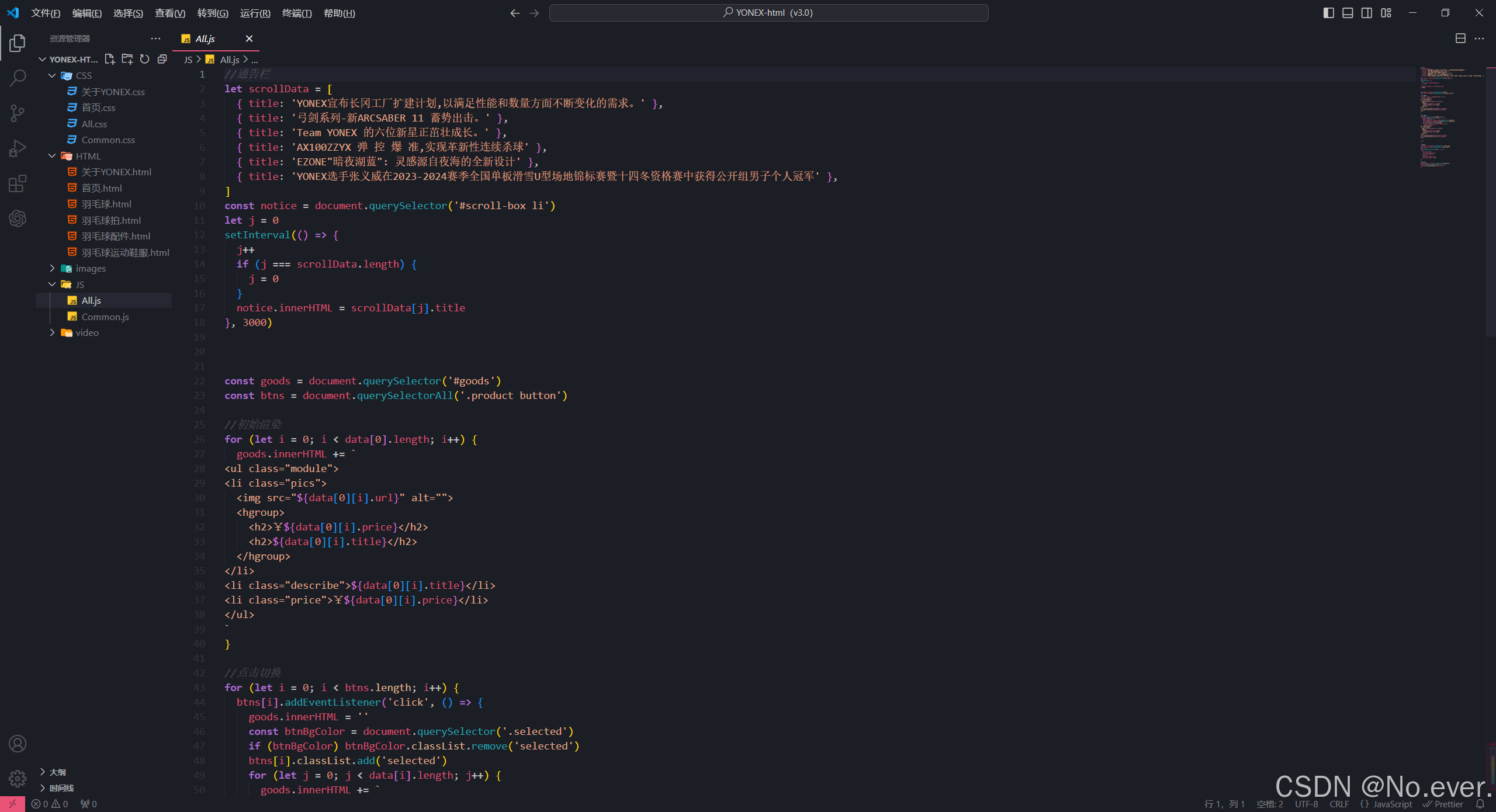Click JavaScript language mode in status bar
The height and width of the screenshot is (812, 1496).
pyautogui.click(x=1392, y=804)
